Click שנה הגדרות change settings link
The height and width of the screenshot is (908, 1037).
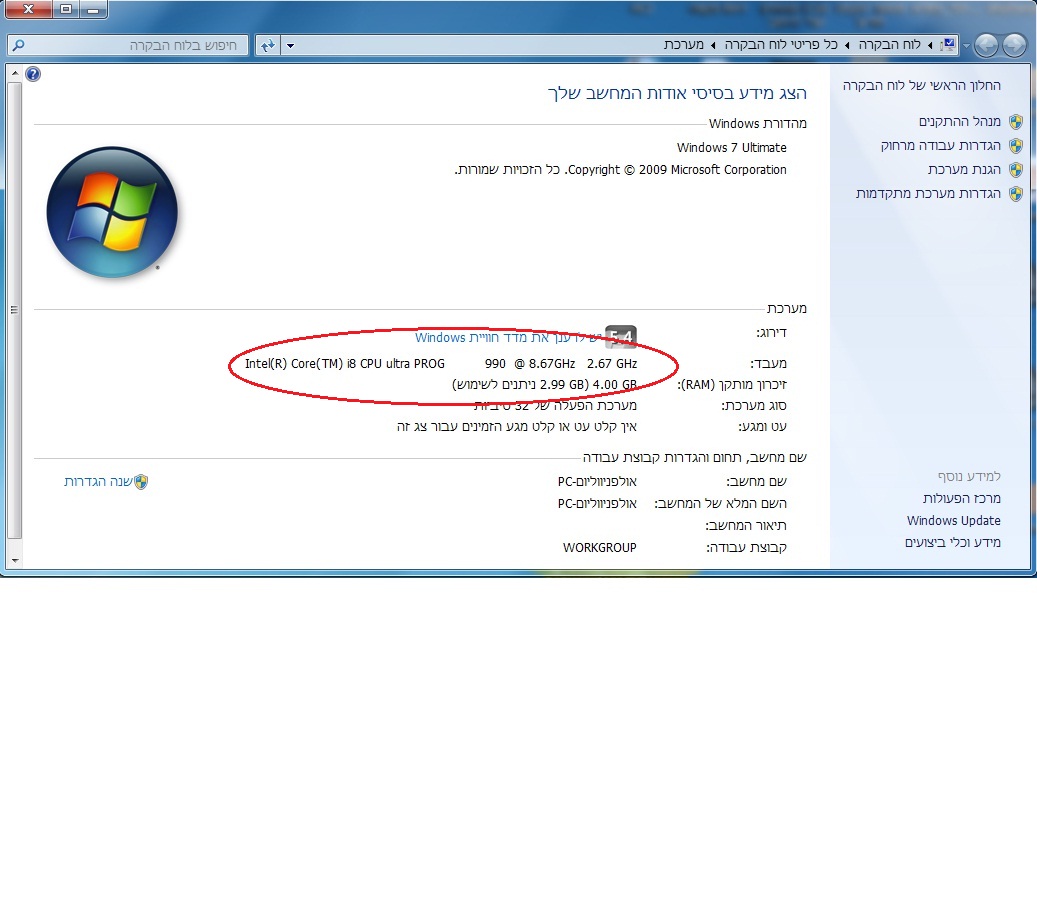98,481
